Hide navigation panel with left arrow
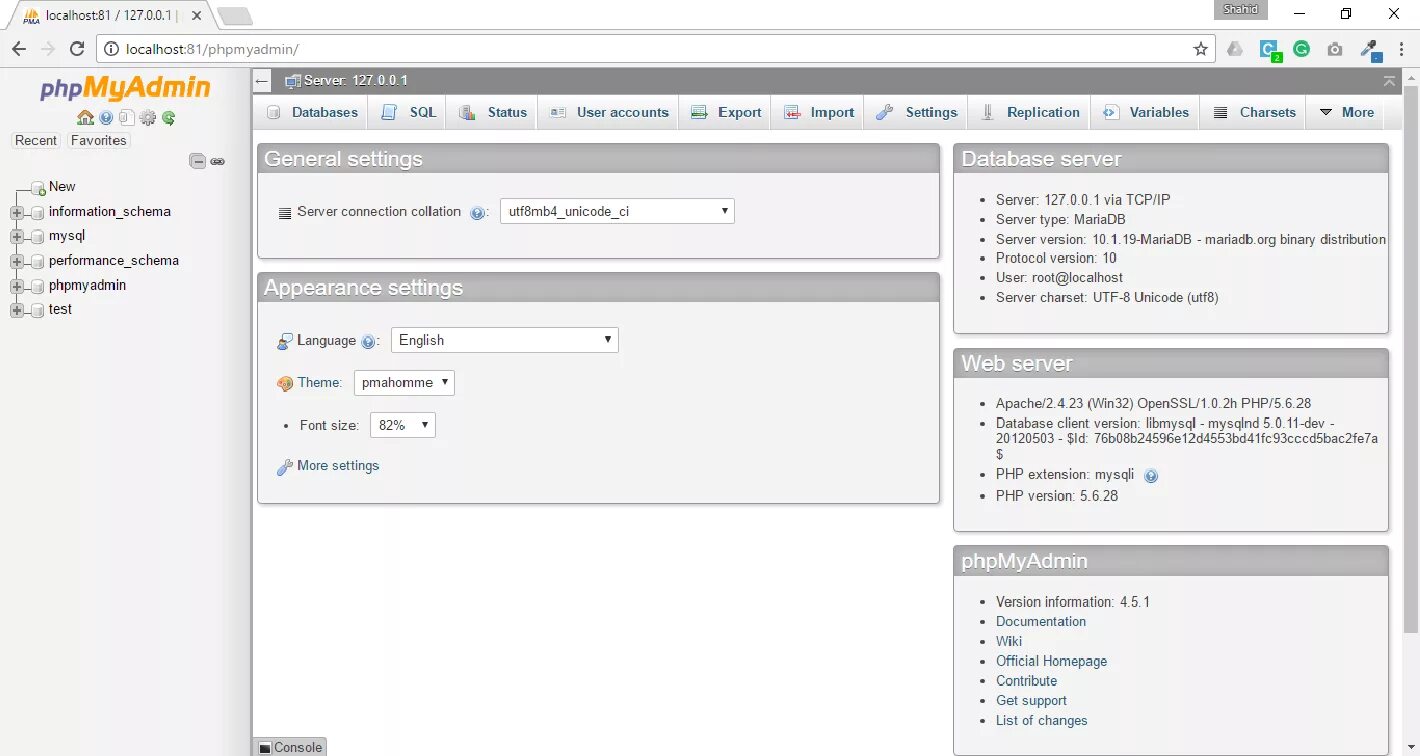Screen dimensions: 1420x756 pyautogui.click(x=262, y=81)
